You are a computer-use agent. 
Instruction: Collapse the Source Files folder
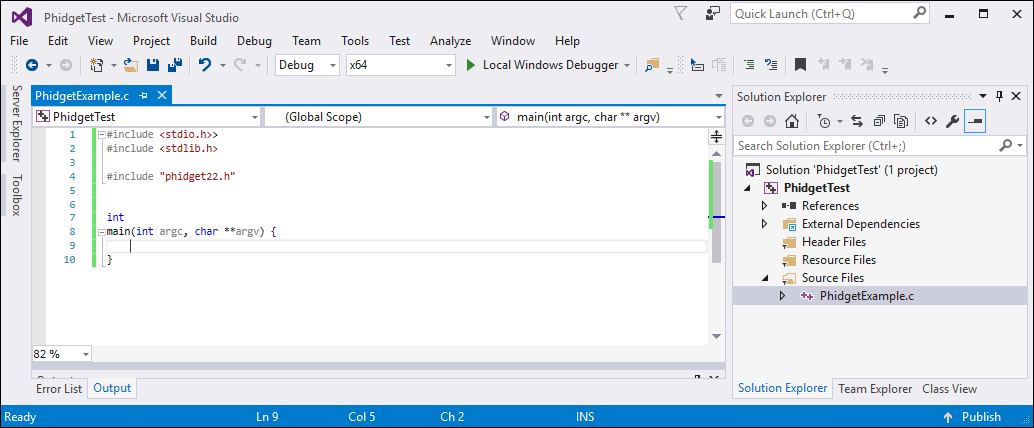click(765, 278)
